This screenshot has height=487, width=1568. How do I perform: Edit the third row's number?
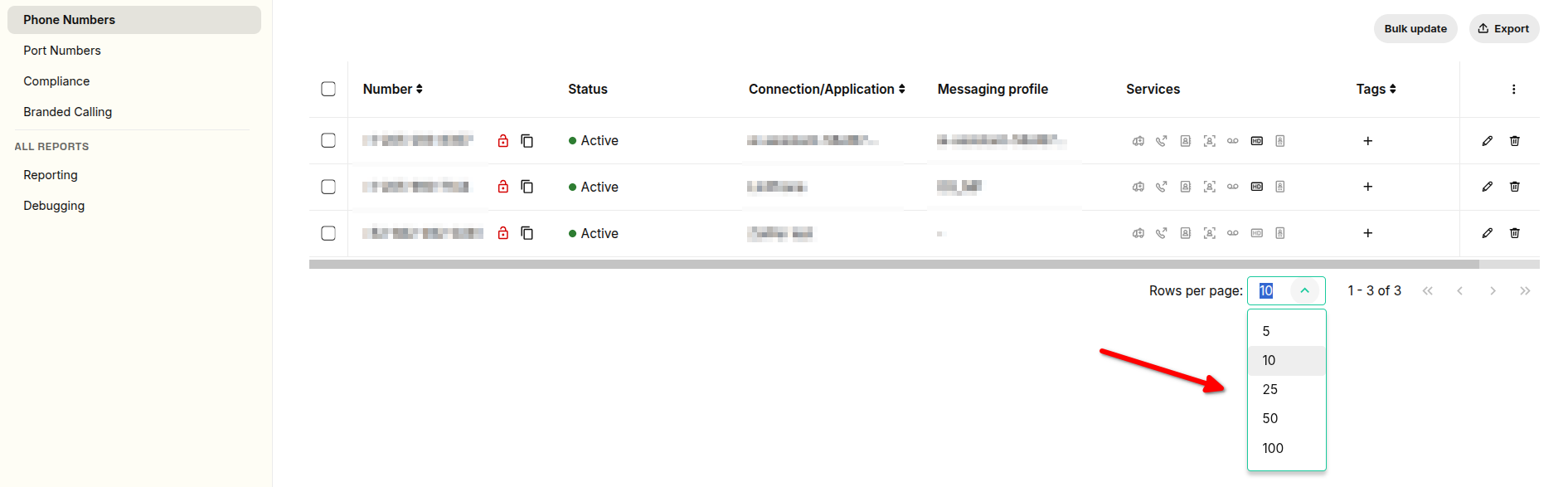click(1488, 233)
